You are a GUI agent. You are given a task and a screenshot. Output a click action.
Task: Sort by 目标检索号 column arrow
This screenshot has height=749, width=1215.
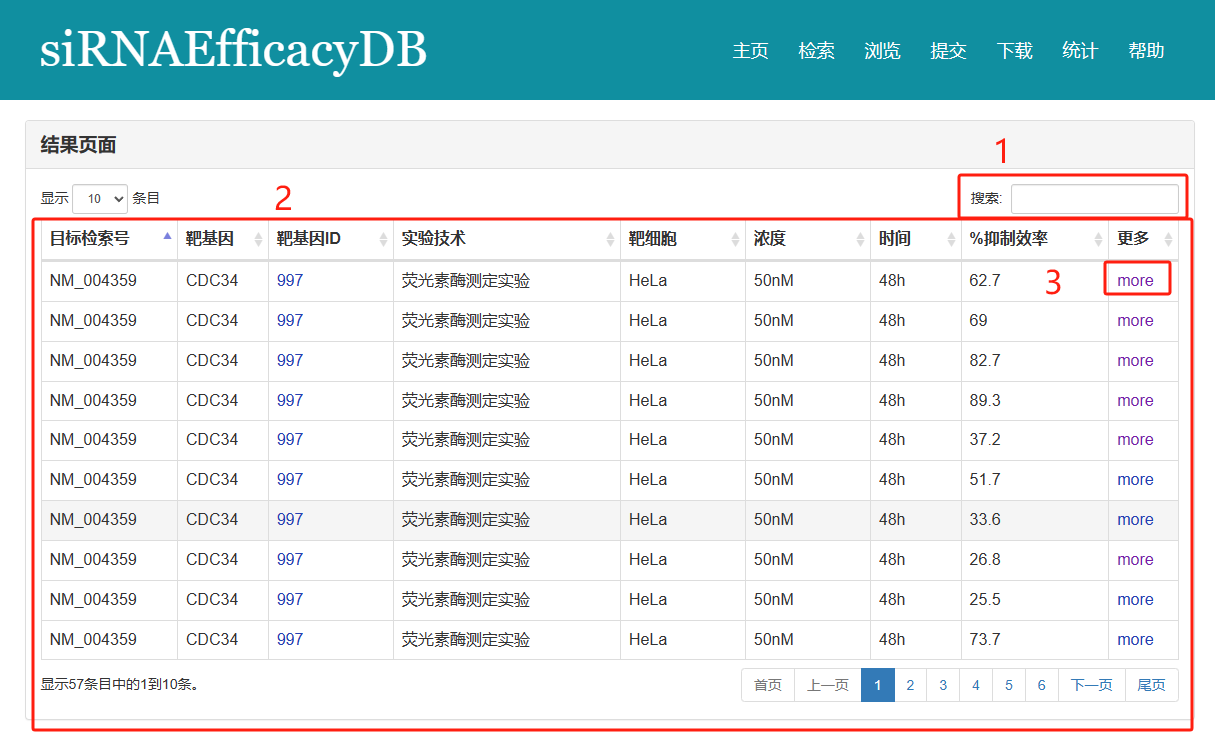tap(167, 238)
